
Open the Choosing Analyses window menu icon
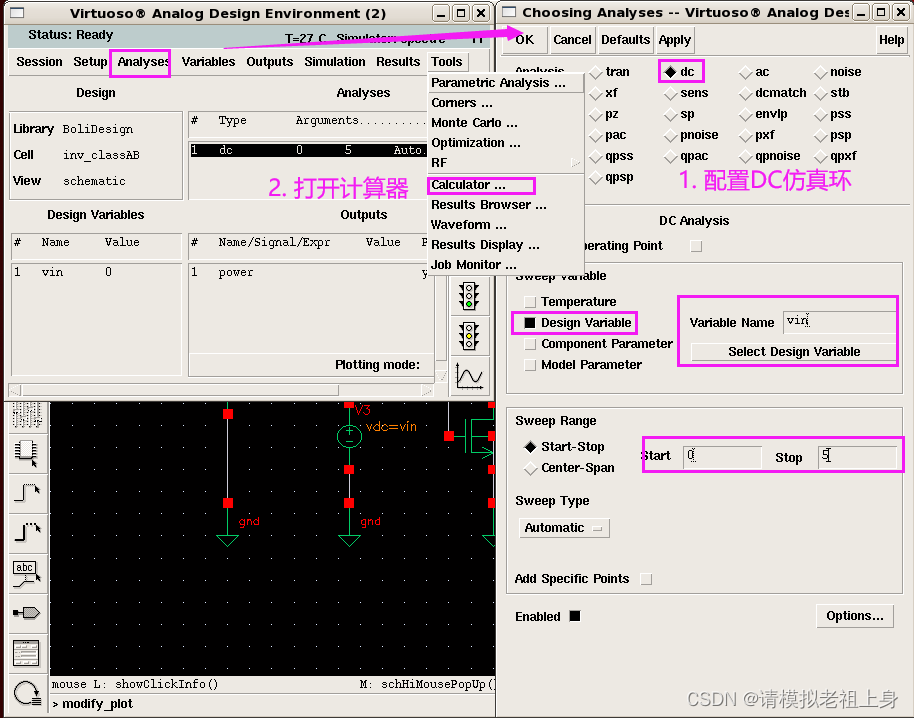pos(509,12)
